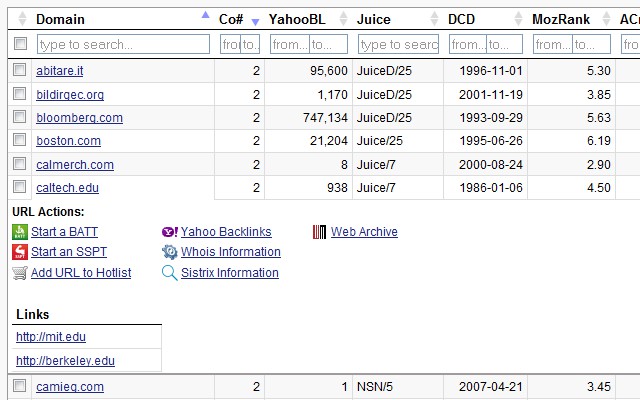Click the Web Archive columns icon
Image resolution: width=640 pixels, height=400 pixels.
click(x=320, y=232)
